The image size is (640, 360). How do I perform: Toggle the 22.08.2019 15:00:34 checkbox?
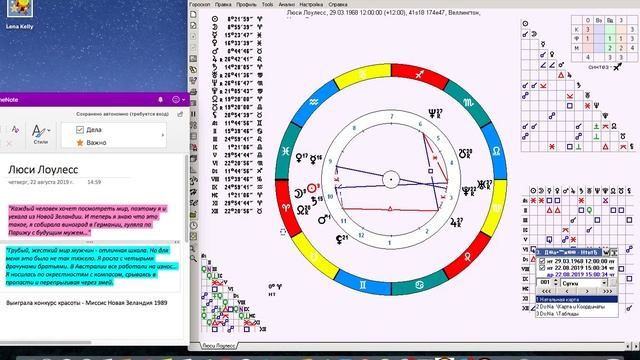pyautogui.click(x=542, y=268)
